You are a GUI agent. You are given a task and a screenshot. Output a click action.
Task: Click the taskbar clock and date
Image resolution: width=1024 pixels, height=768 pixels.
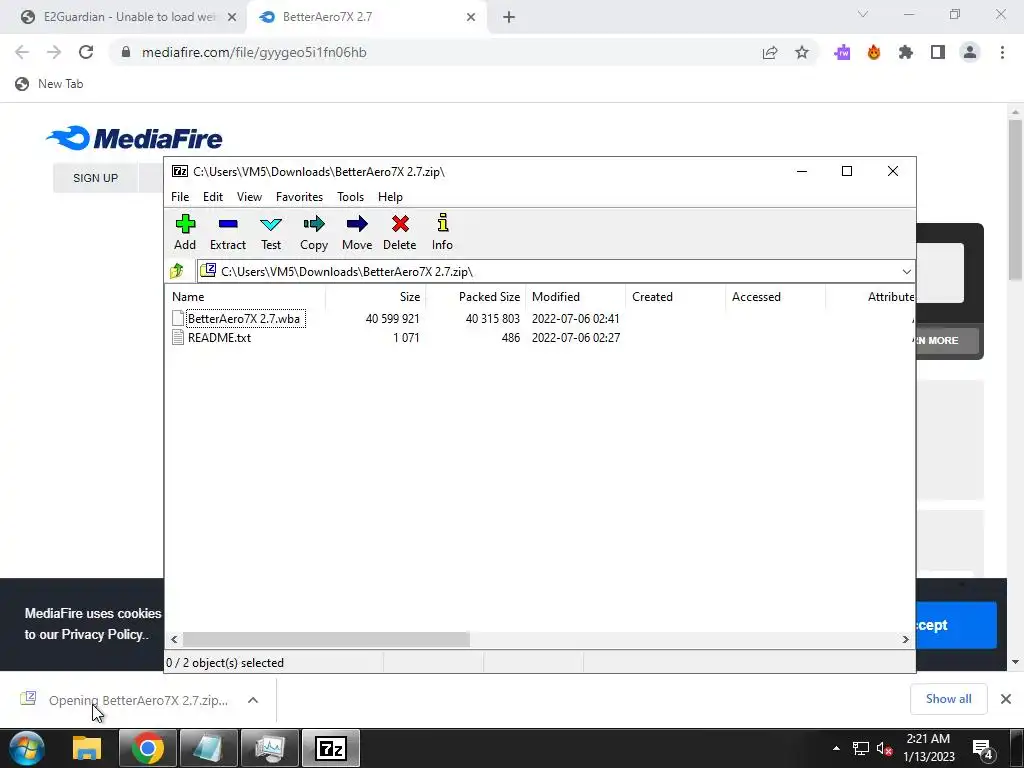[x=929, y=748]
